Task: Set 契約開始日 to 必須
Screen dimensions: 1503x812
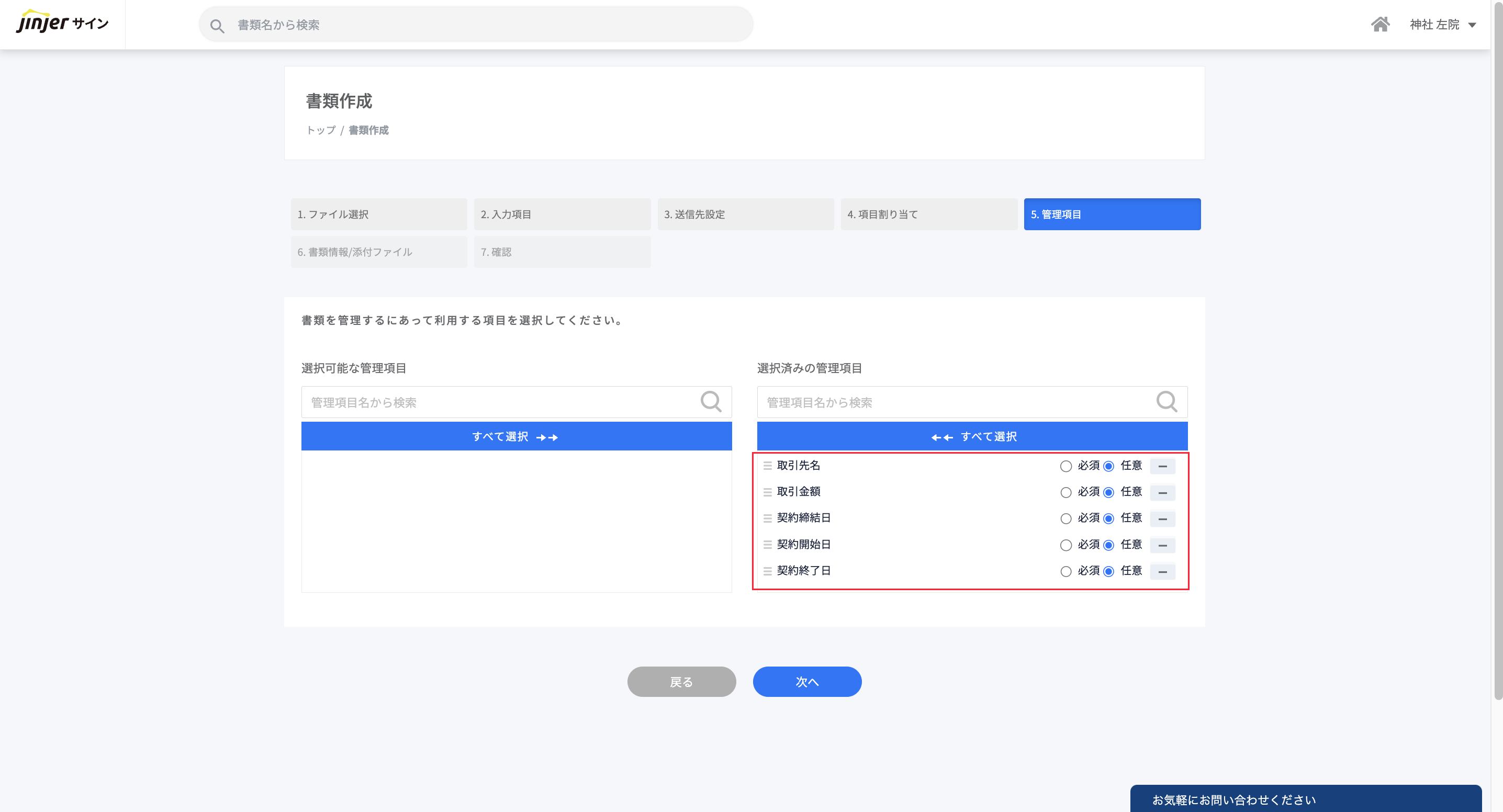Action: click(x=1065, y=545)
